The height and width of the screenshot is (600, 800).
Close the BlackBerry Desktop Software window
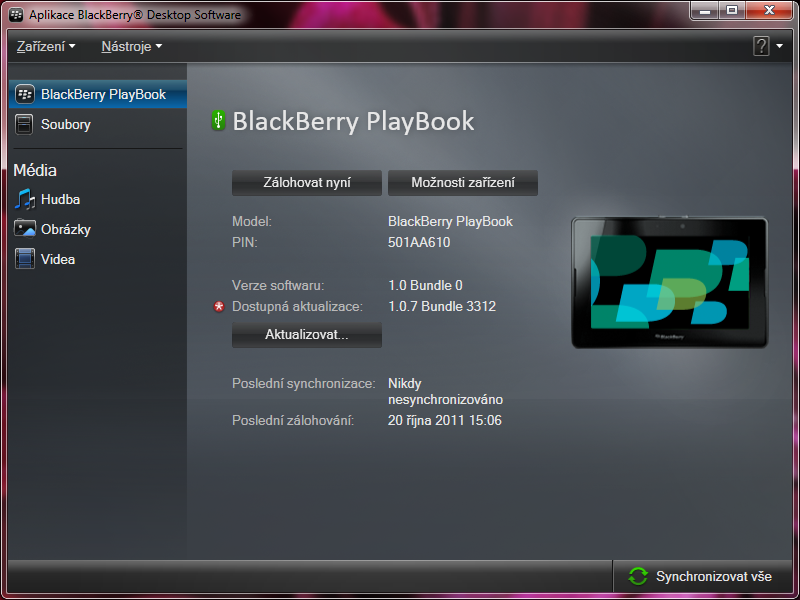(769, 10)
